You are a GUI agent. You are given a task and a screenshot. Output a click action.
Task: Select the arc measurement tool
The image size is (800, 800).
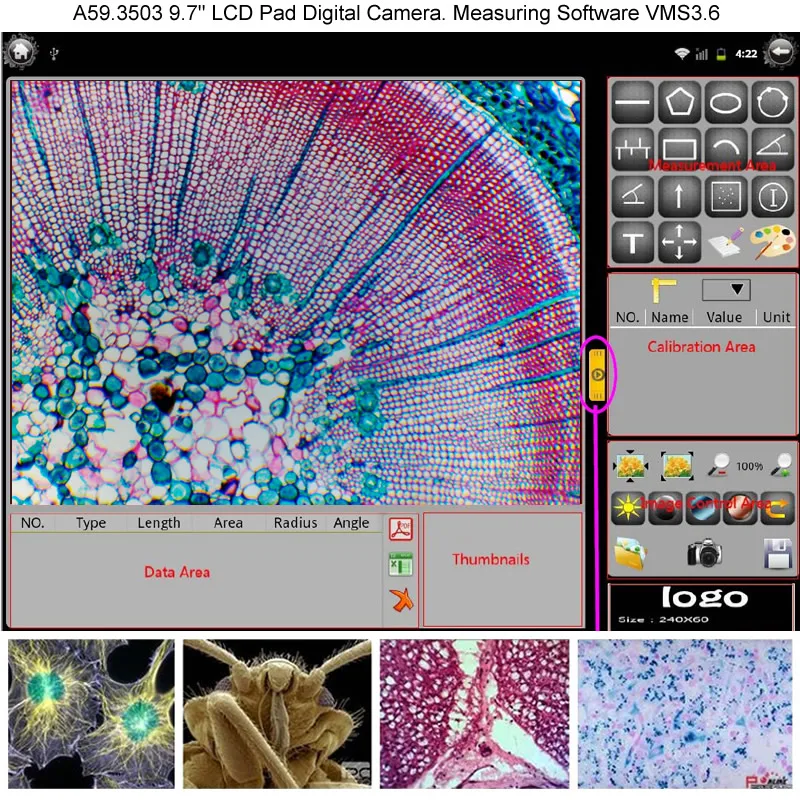pos(727,150)
